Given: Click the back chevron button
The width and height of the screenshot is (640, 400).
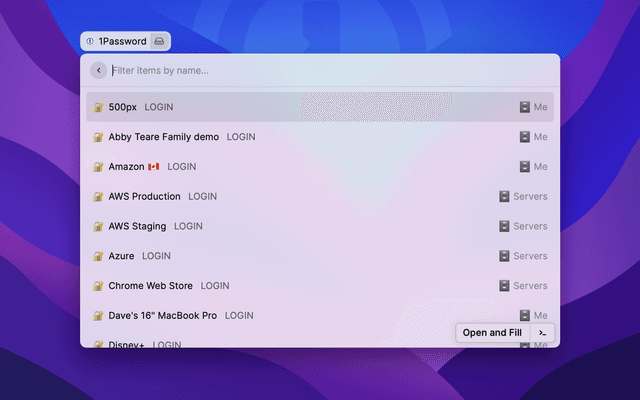Looking at the screenshot, I should click(98, 70).
